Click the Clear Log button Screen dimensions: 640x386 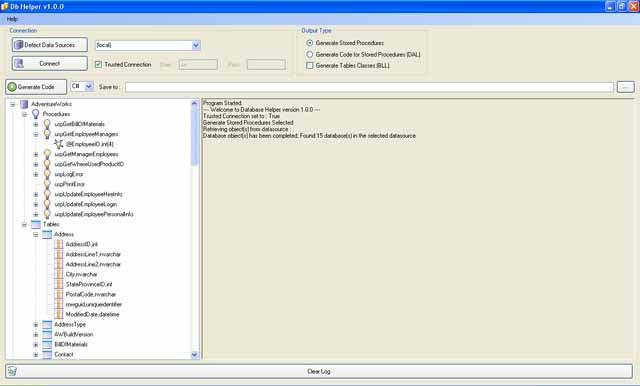[x=319, y=371]
